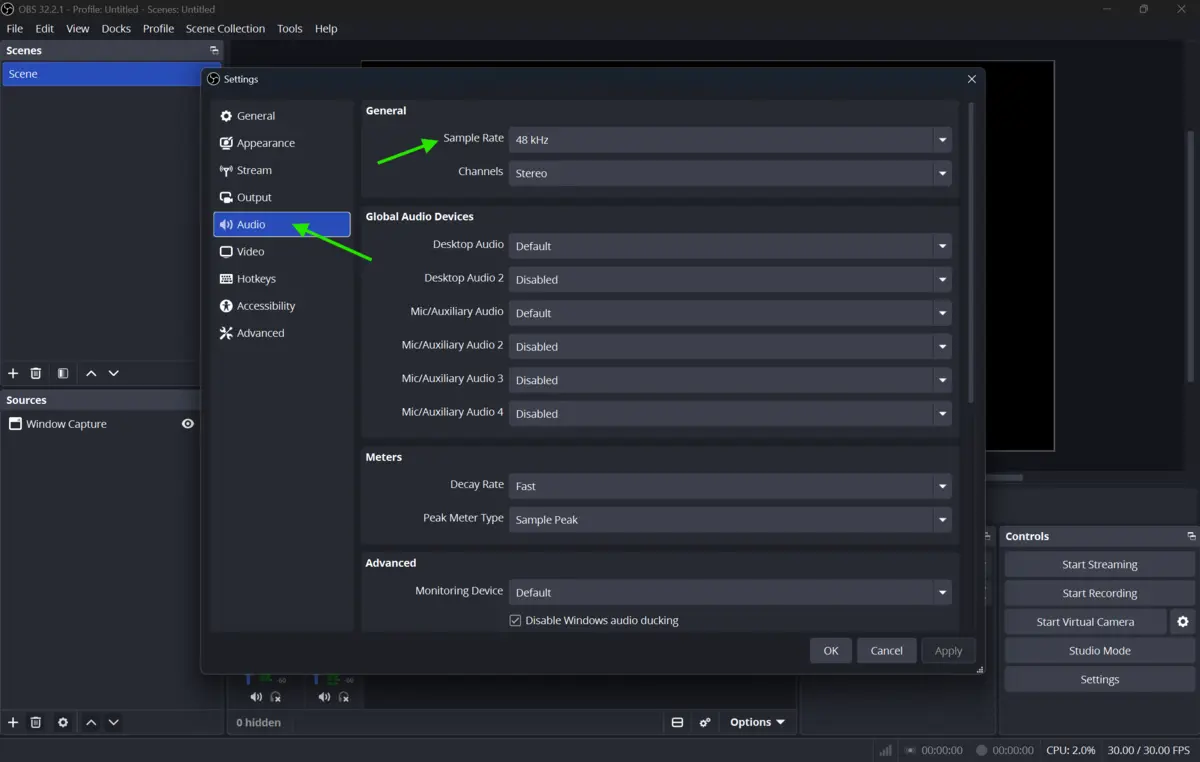The width and height of the screenshot is (1200, 762).
Task: Move scene up with Scenes up arrow
Action: 91,373
